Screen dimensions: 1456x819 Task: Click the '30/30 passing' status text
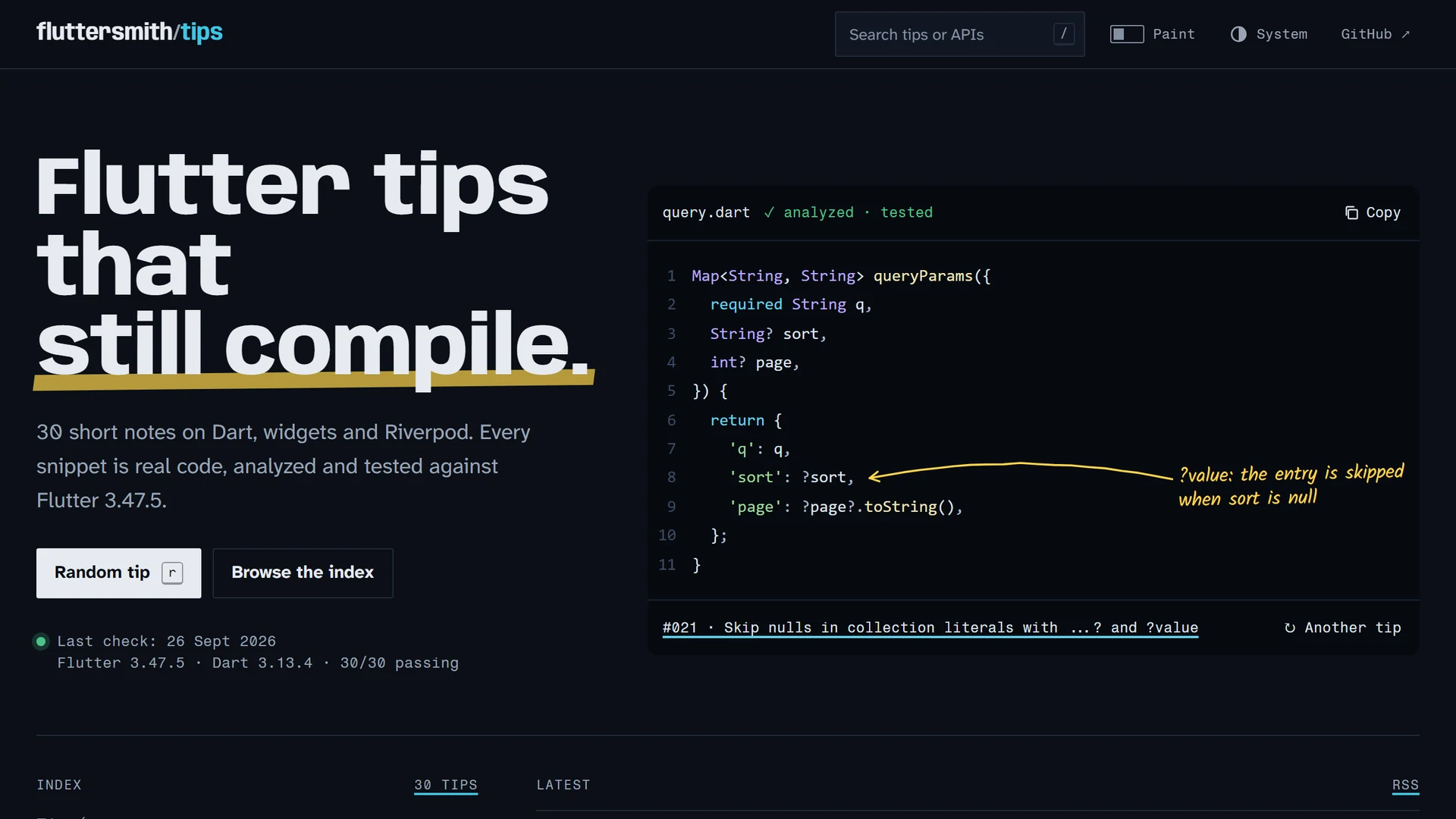pos(399,663)
